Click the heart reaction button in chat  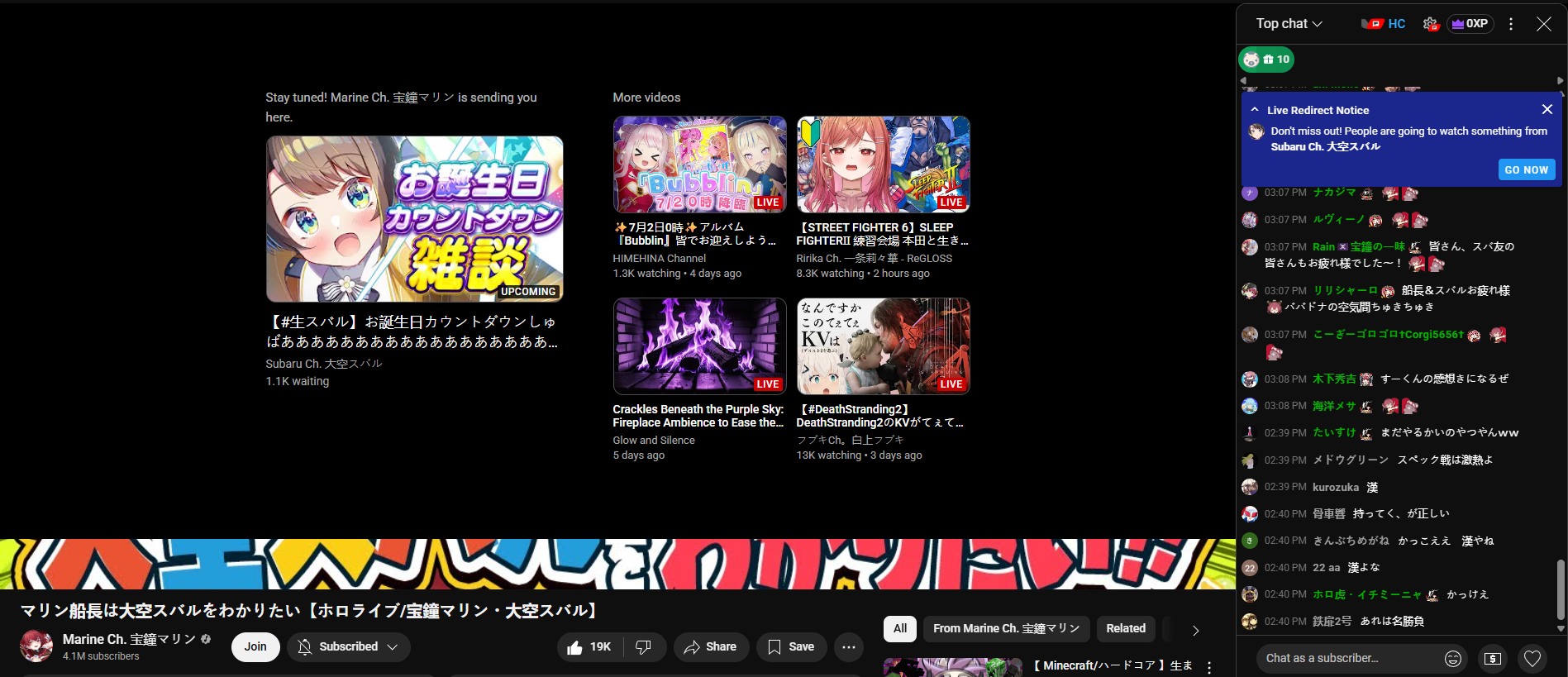tap(1532, 659)
